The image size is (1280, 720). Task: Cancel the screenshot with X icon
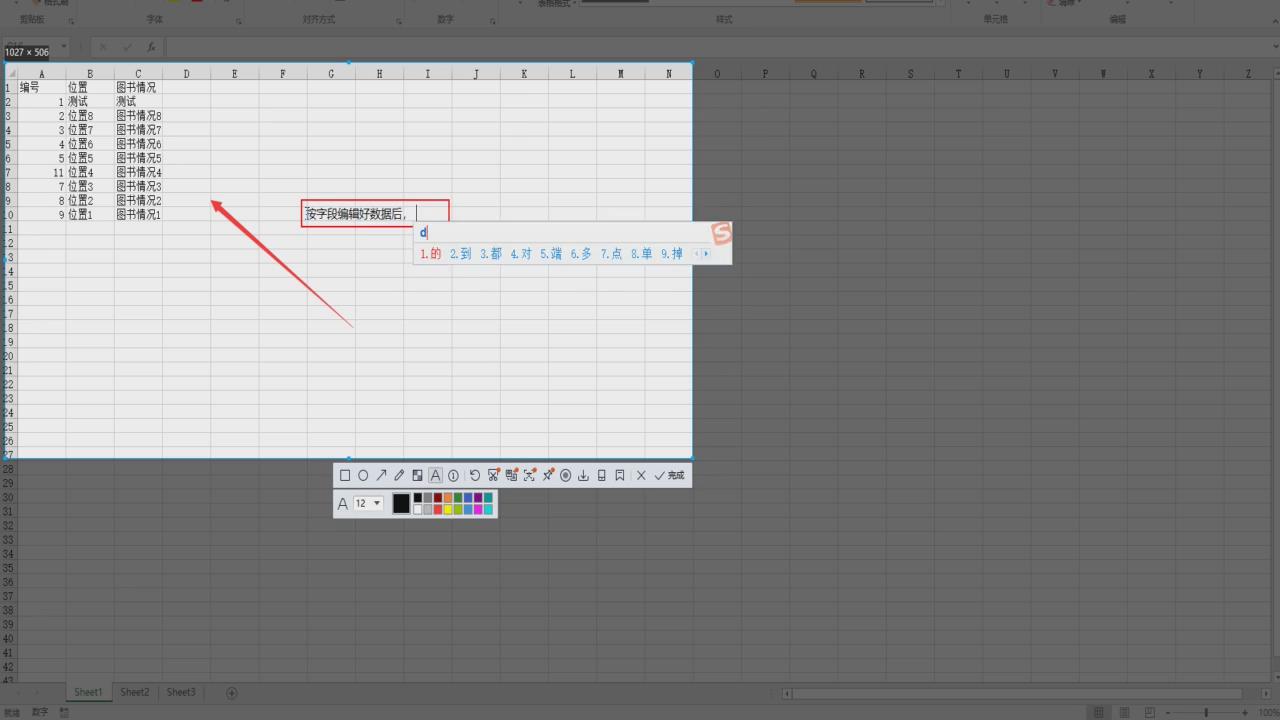[641, 475]
